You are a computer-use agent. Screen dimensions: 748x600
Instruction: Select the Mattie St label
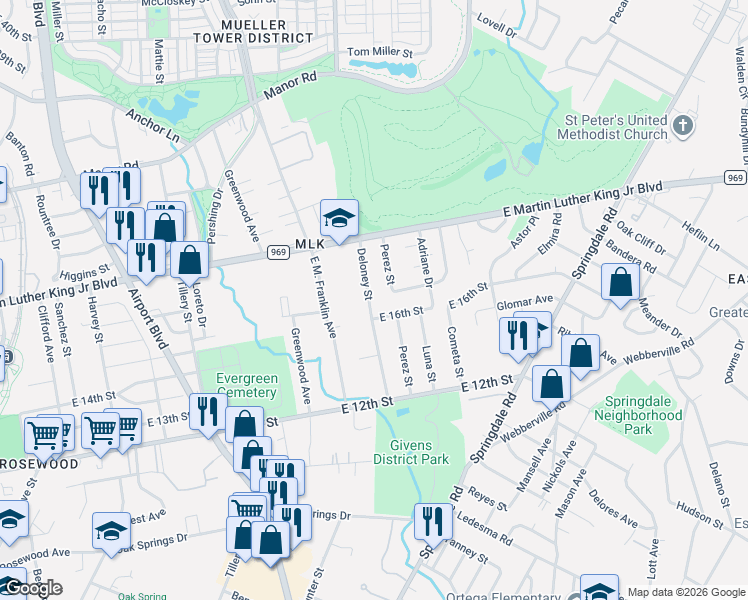coord(159,62)
